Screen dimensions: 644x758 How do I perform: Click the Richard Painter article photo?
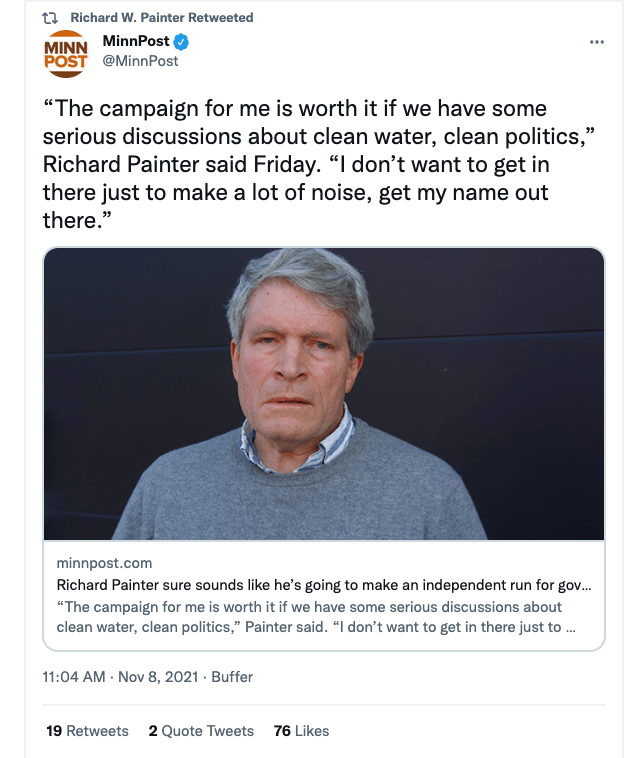[323, 393]
